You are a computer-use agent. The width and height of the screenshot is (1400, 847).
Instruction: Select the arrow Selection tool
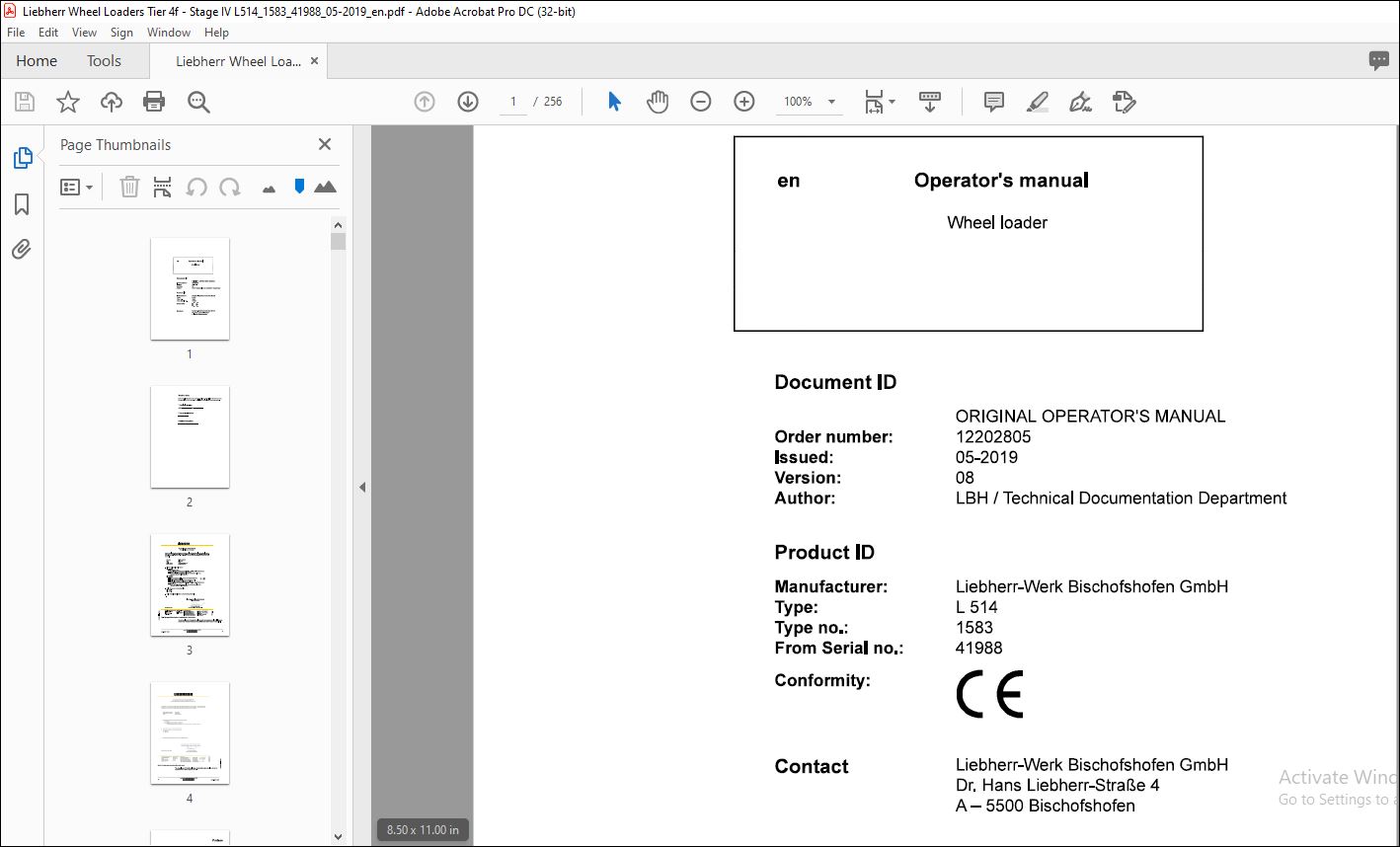pyautogui.click(x=614, y=102)
